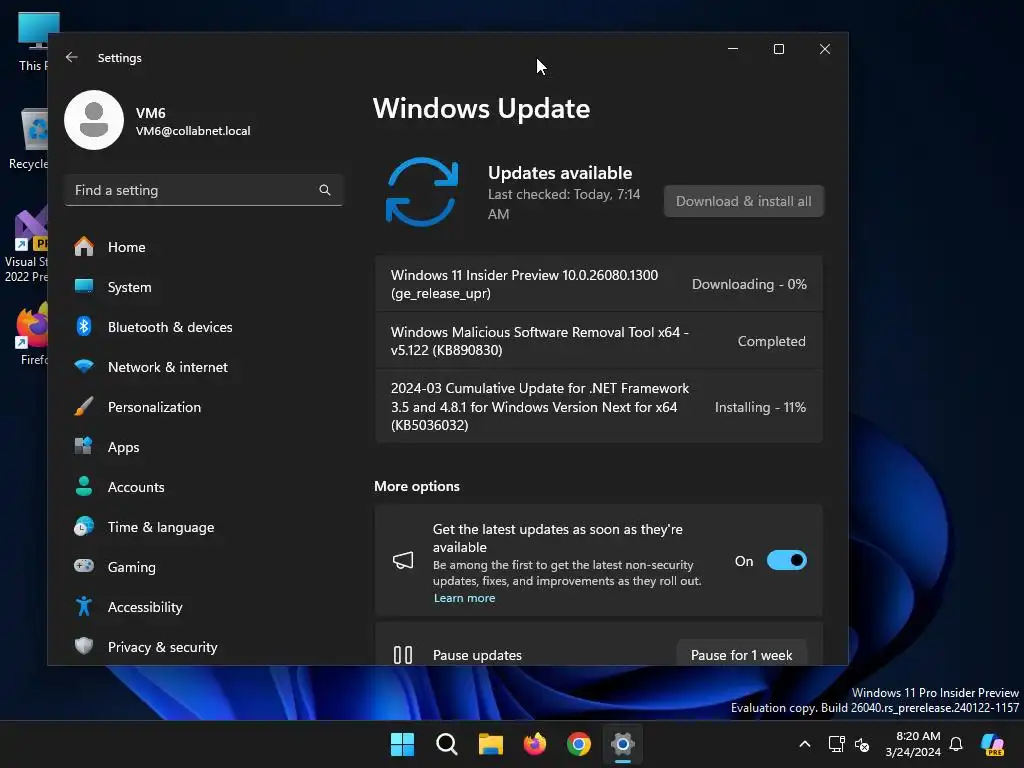
Task: Open taskbar Search
Action: click(x=447, y=744)
